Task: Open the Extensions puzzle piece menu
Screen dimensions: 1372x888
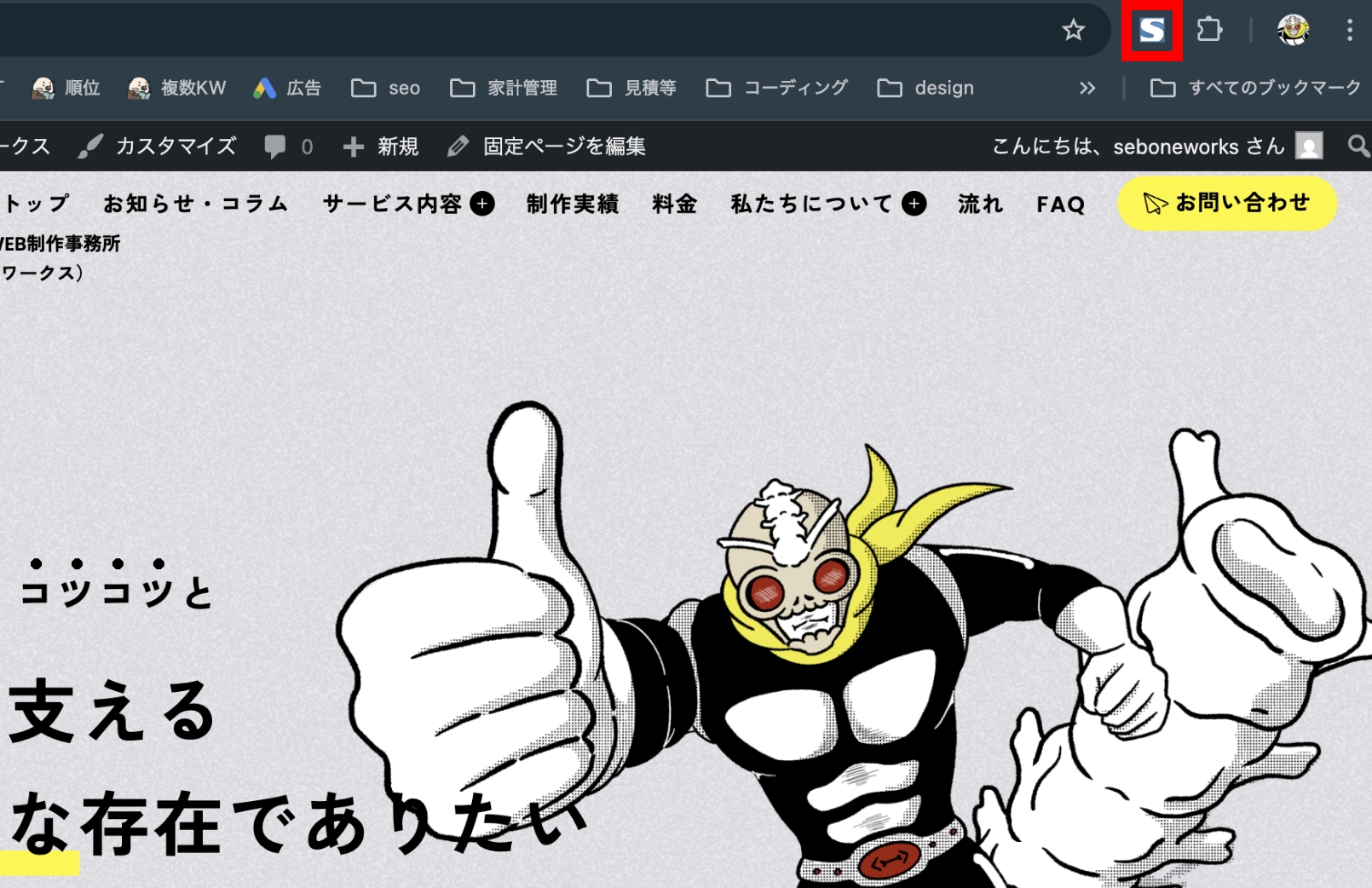Action: click(x=1209, y=30)
